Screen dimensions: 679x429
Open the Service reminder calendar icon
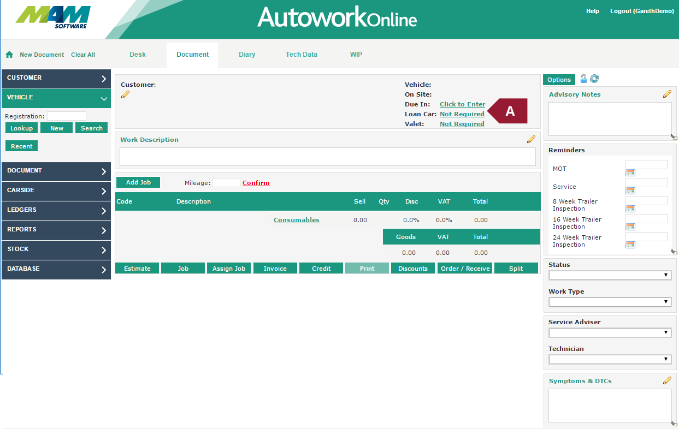[630, 190]
